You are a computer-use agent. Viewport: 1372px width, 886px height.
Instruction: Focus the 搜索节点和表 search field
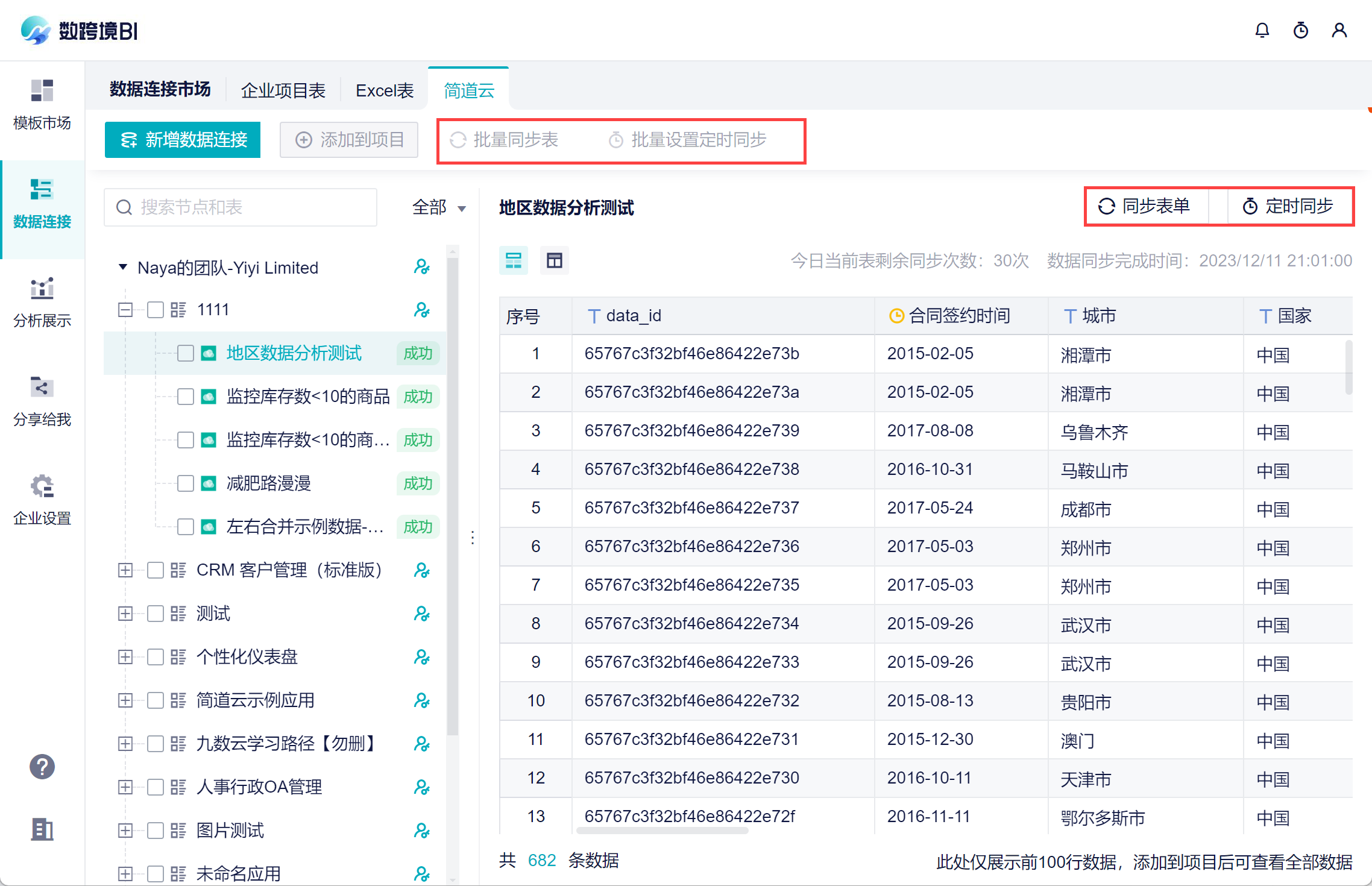click(241, 208)
